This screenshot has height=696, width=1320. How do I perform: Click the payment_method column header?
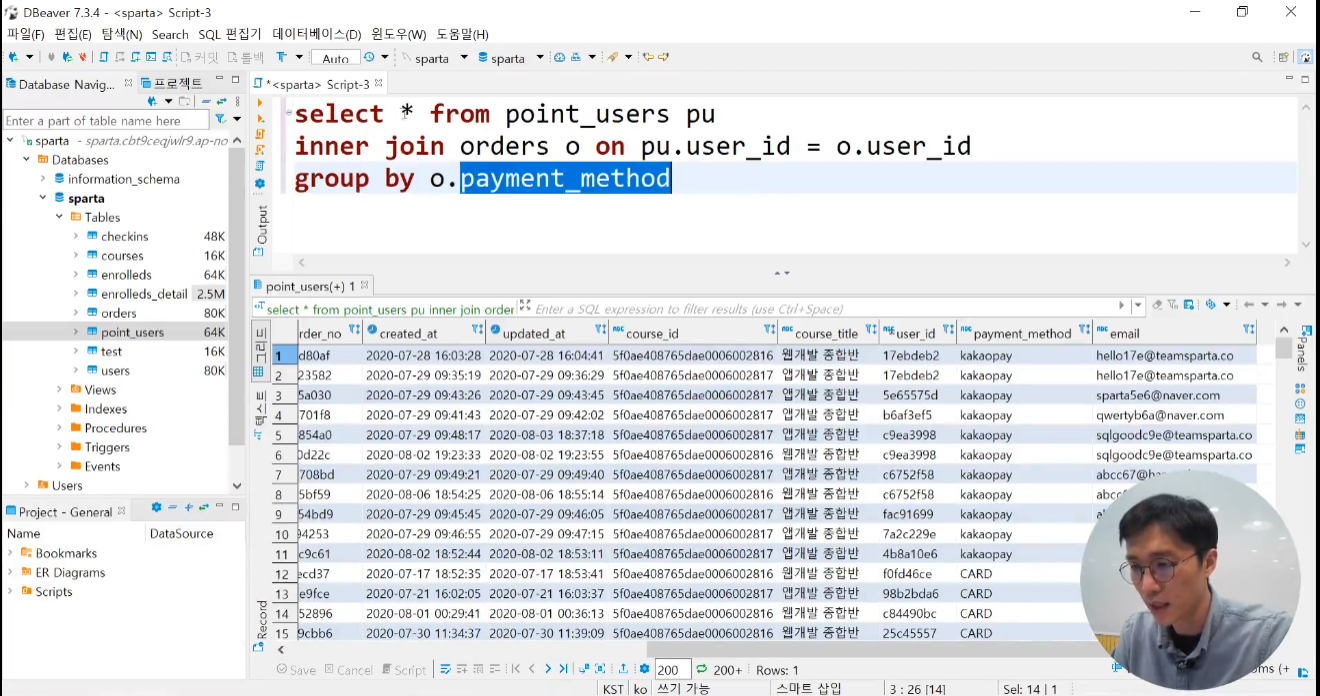1022,333
